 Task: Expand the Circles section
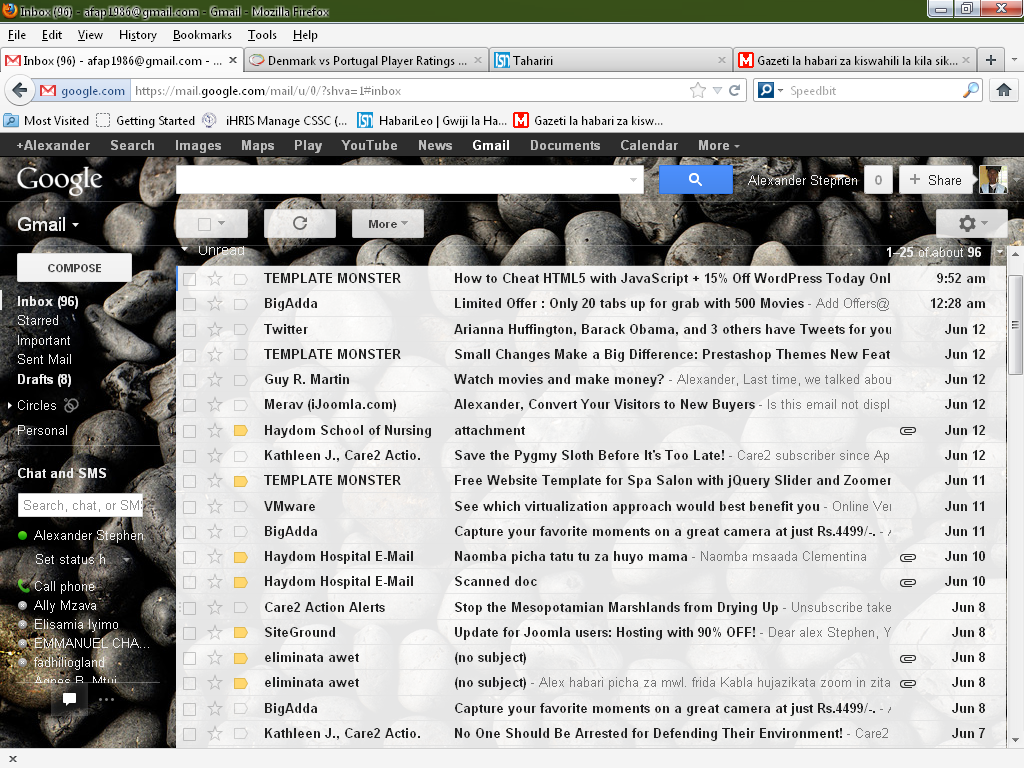tap(10, 406)
